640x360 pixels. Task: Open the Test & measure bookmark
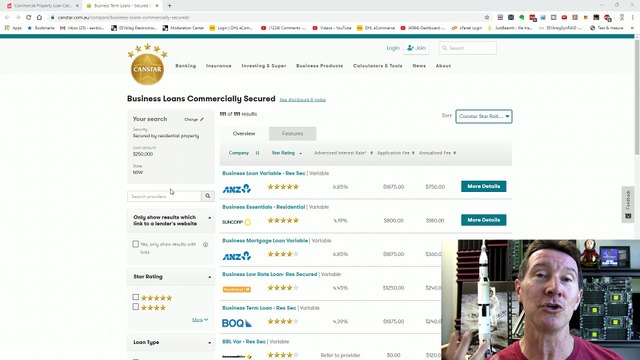click(607, 28)
